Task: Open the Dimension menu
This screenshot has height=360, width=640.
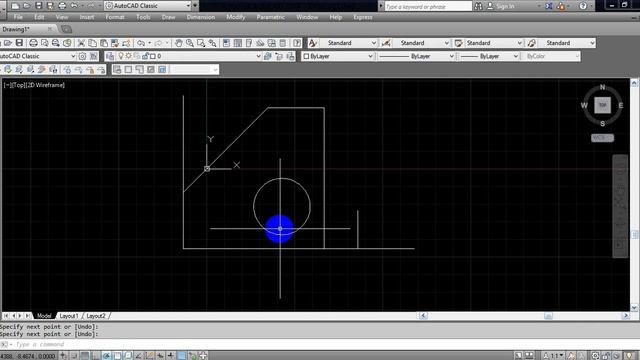Action: pos(200,17)
